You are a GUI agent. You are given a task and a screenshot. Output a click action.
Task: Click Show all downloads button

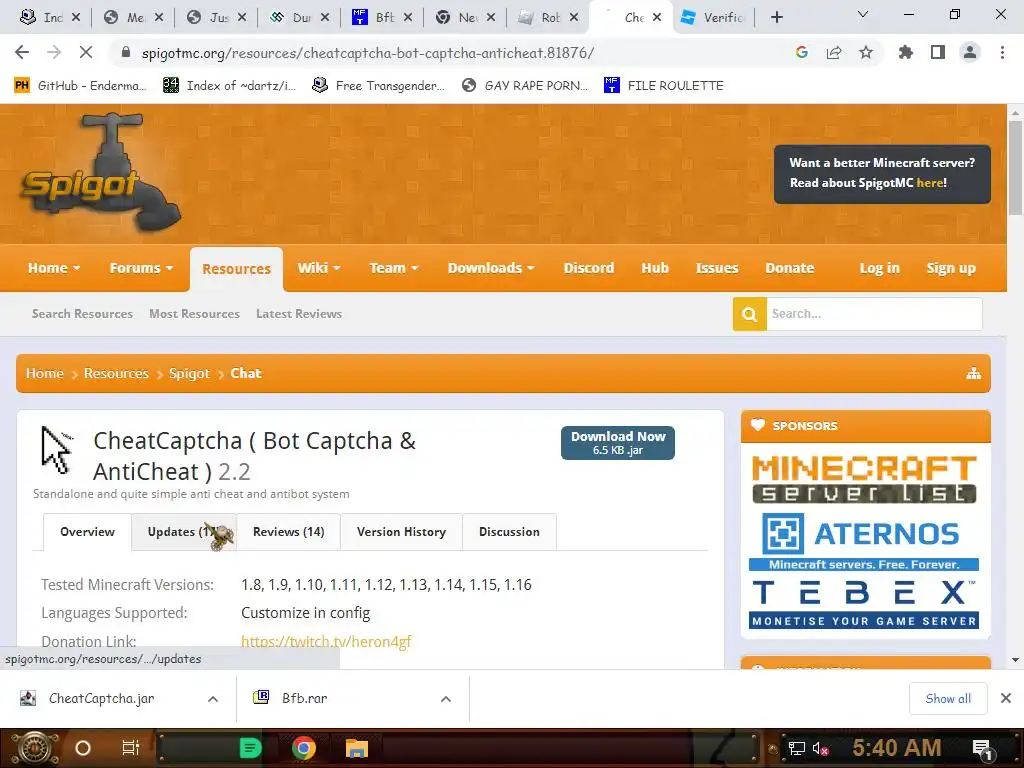pyautogui.click(x=948, y=698)
